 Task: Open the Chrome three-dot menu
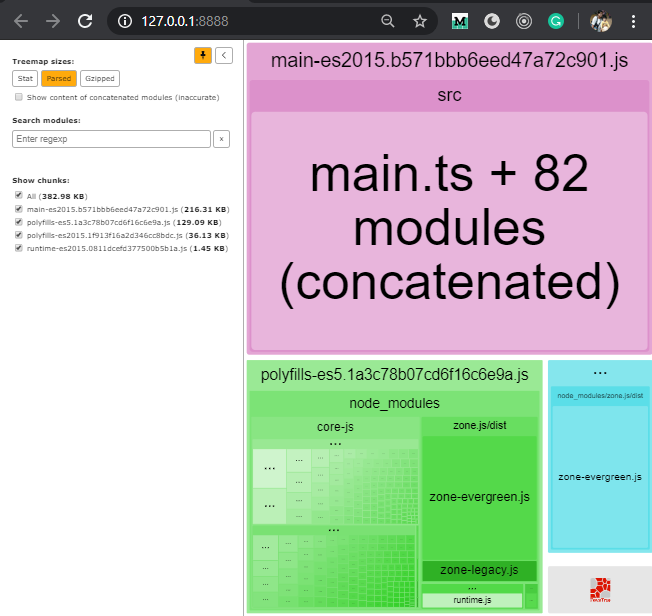point(633,21)
